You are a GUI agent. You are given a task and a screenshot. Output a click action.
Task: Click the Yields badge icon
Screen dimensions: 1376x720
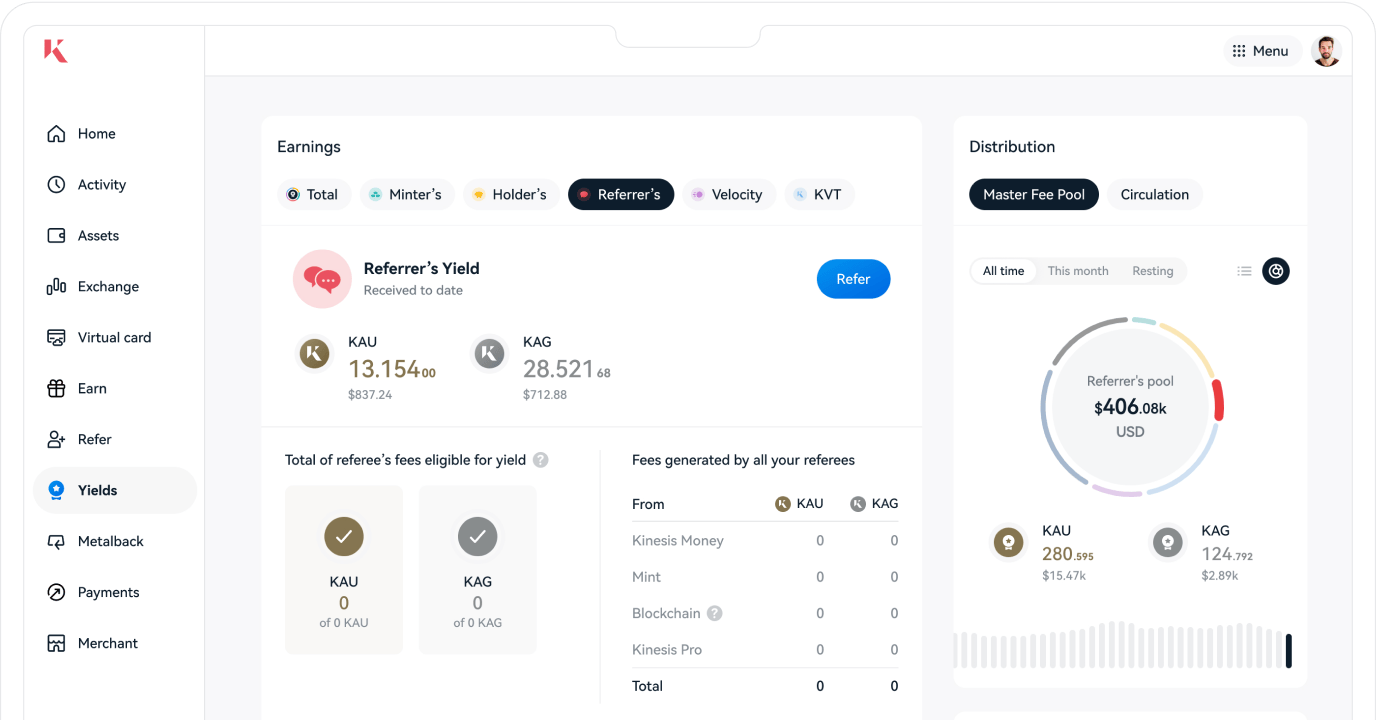click(x=56, y=490)
